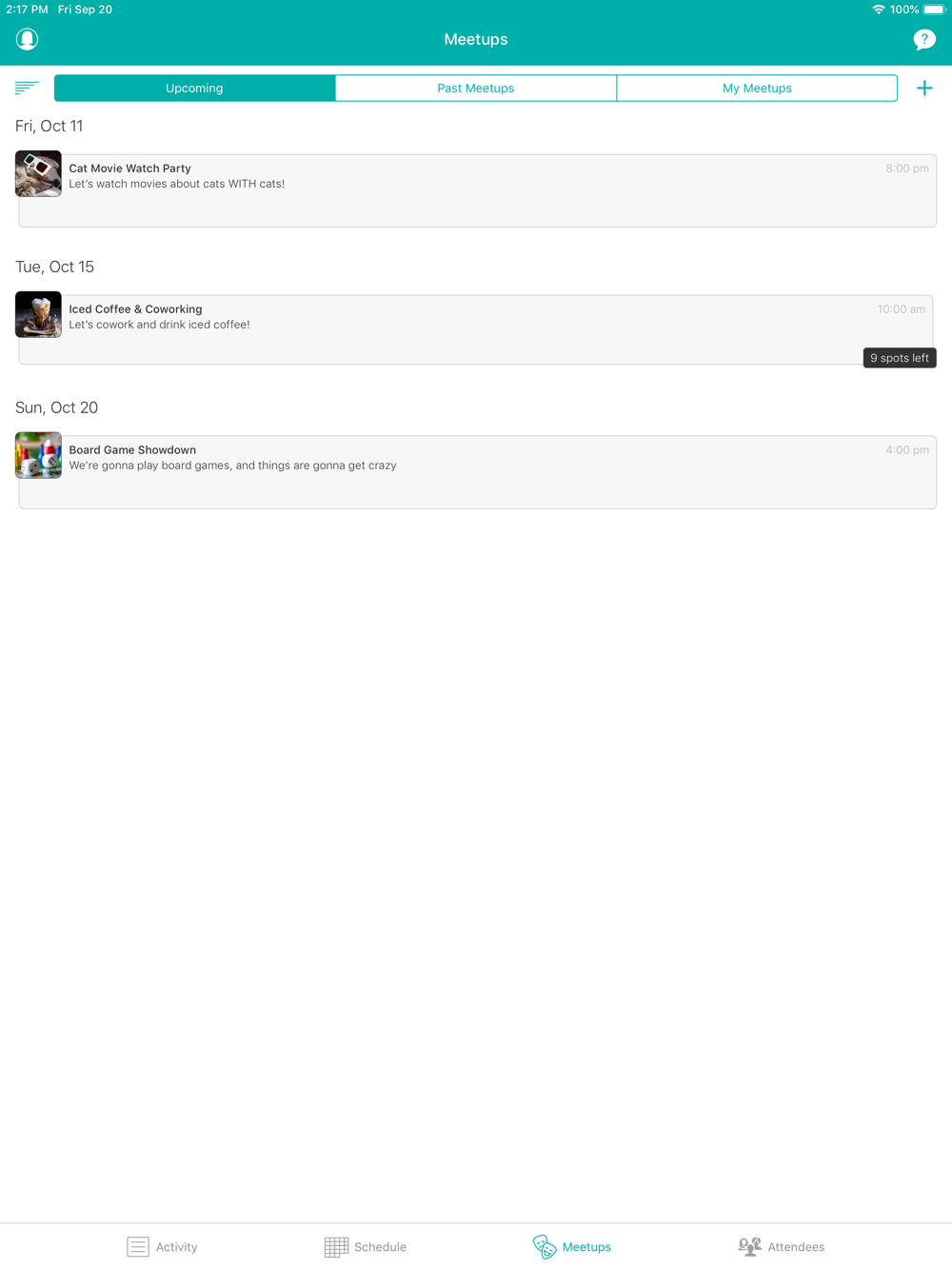Screen dimensions: 952x1270
Task: Add a new meetup with plus icon
Action: (924, 88)
